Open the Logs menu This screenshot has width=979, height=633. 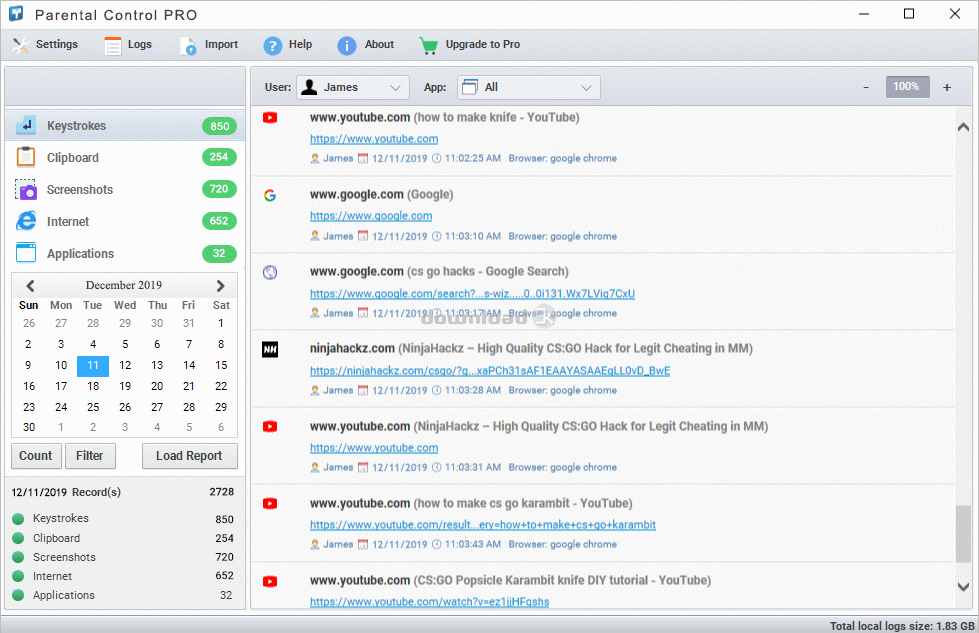click(129, 45)
